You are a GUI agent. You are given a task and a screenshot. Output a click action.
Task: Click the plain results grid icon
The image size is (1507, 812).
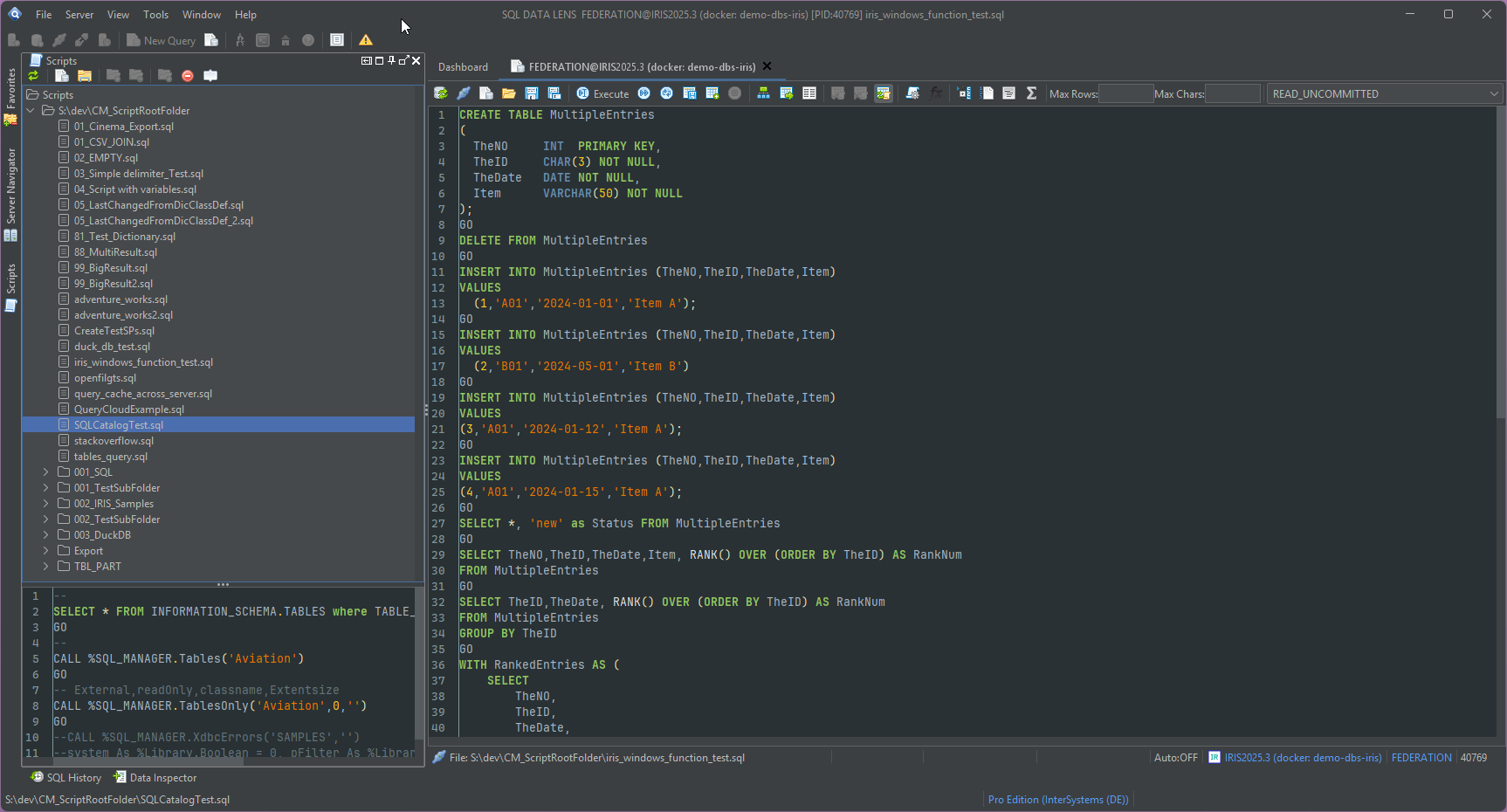tap(809, 93)
